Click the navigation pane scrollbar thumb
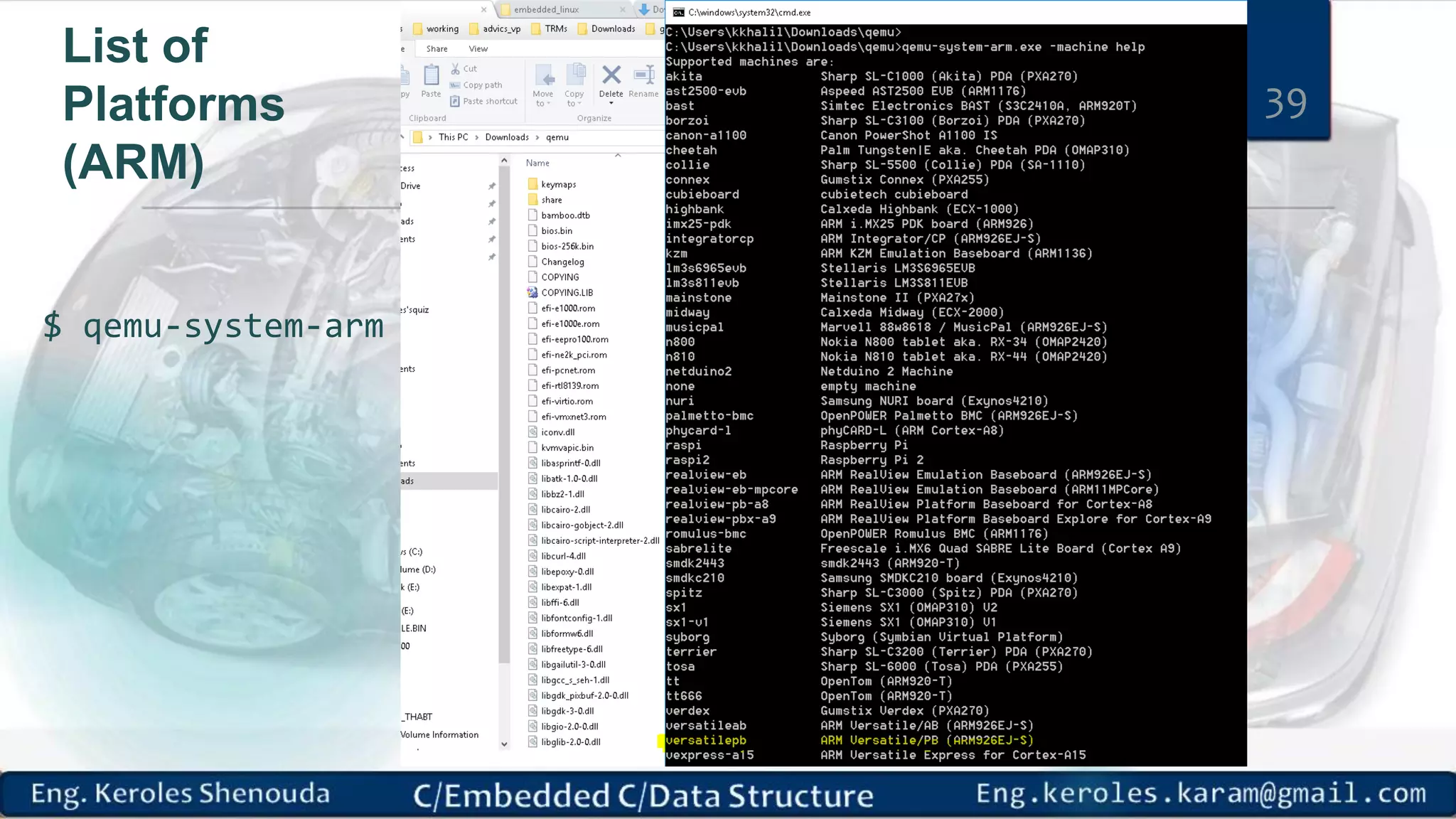This screenshot has width=1456, height=819. 504,416
